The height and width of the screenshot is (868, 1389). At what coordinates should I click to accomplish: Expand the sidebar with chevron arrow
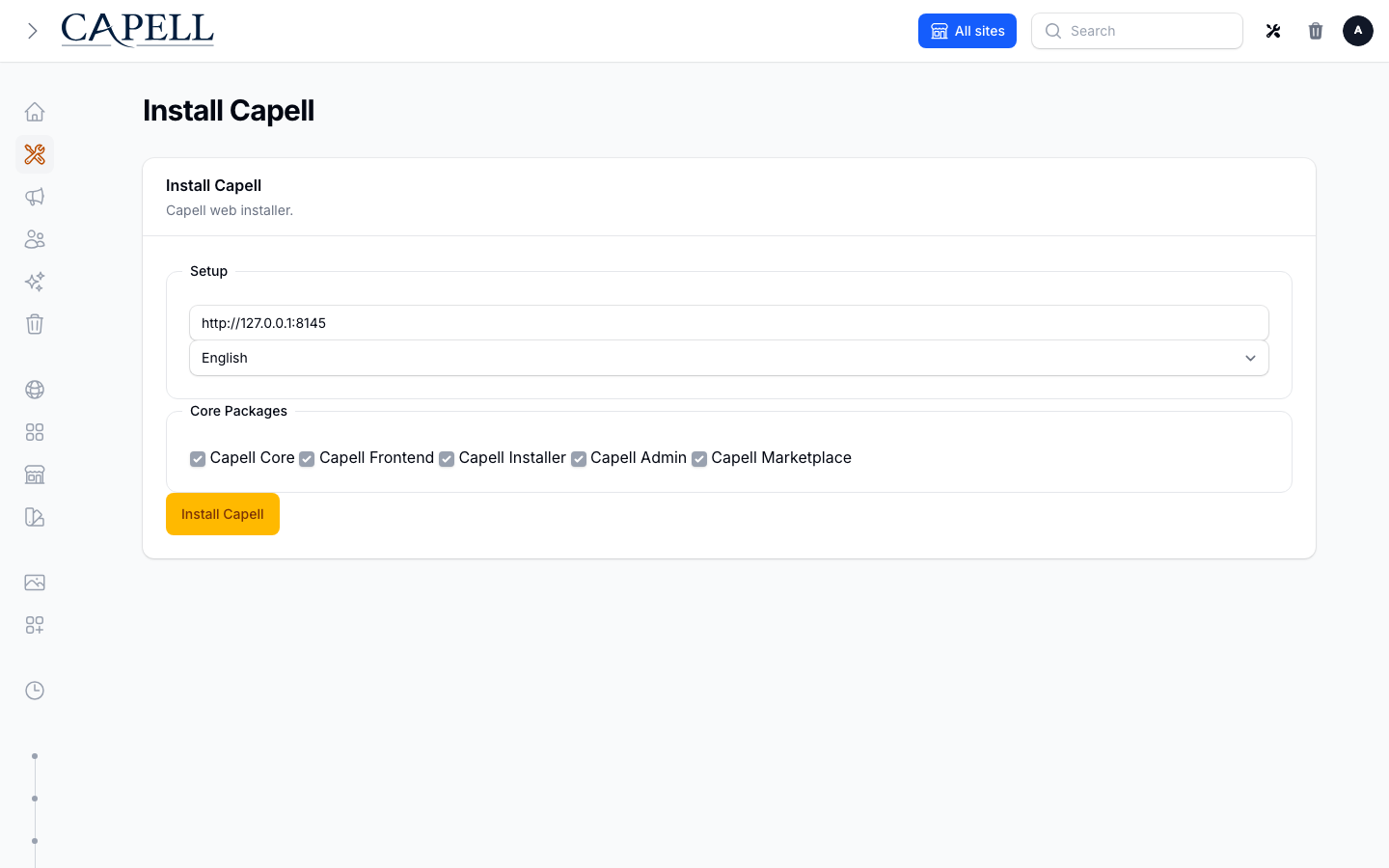33,31
